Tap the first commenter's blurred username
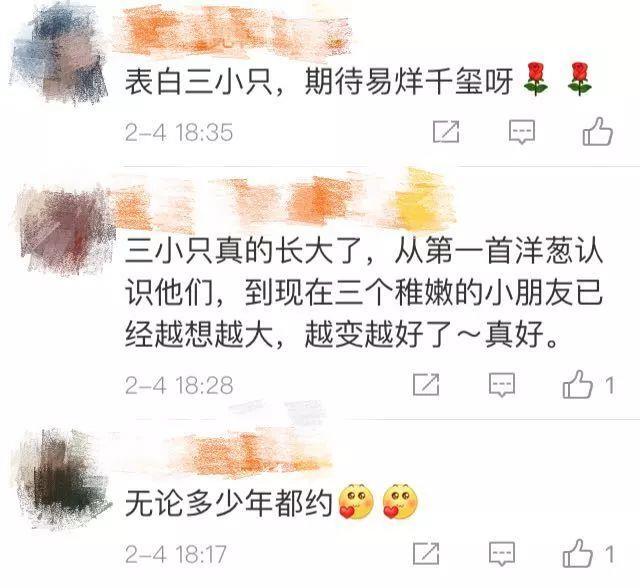Image resolution: width=640 pixels, height=588 pixels. click(x=235, y=31)
